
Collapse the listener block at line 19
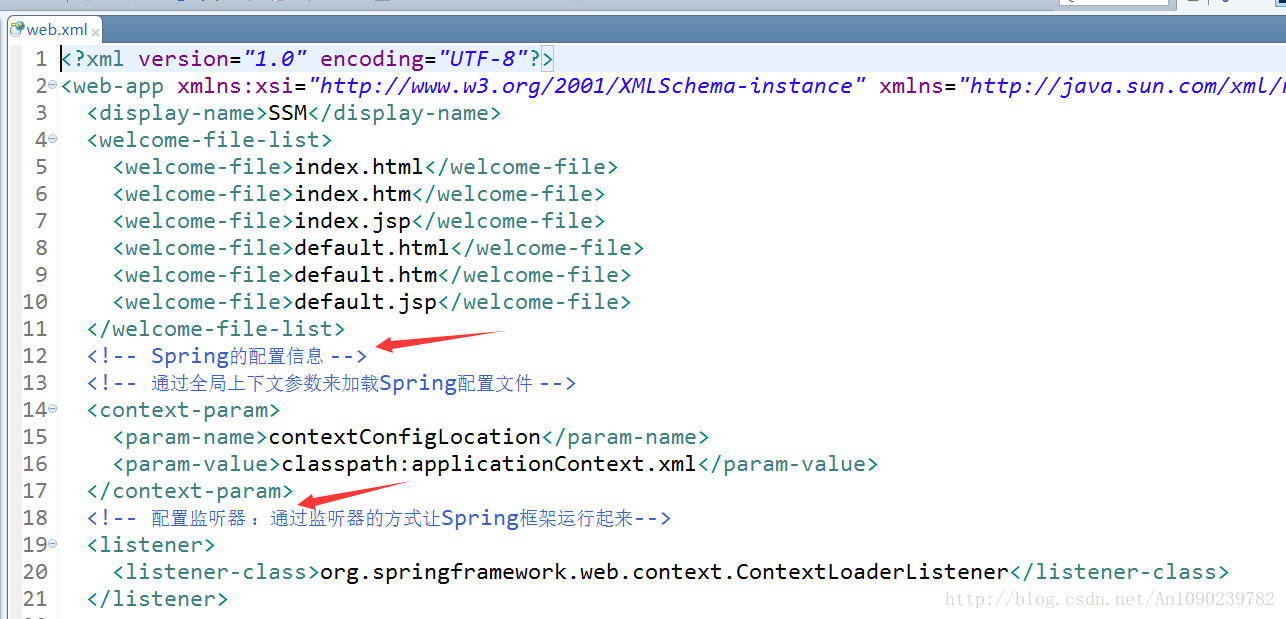53,545
